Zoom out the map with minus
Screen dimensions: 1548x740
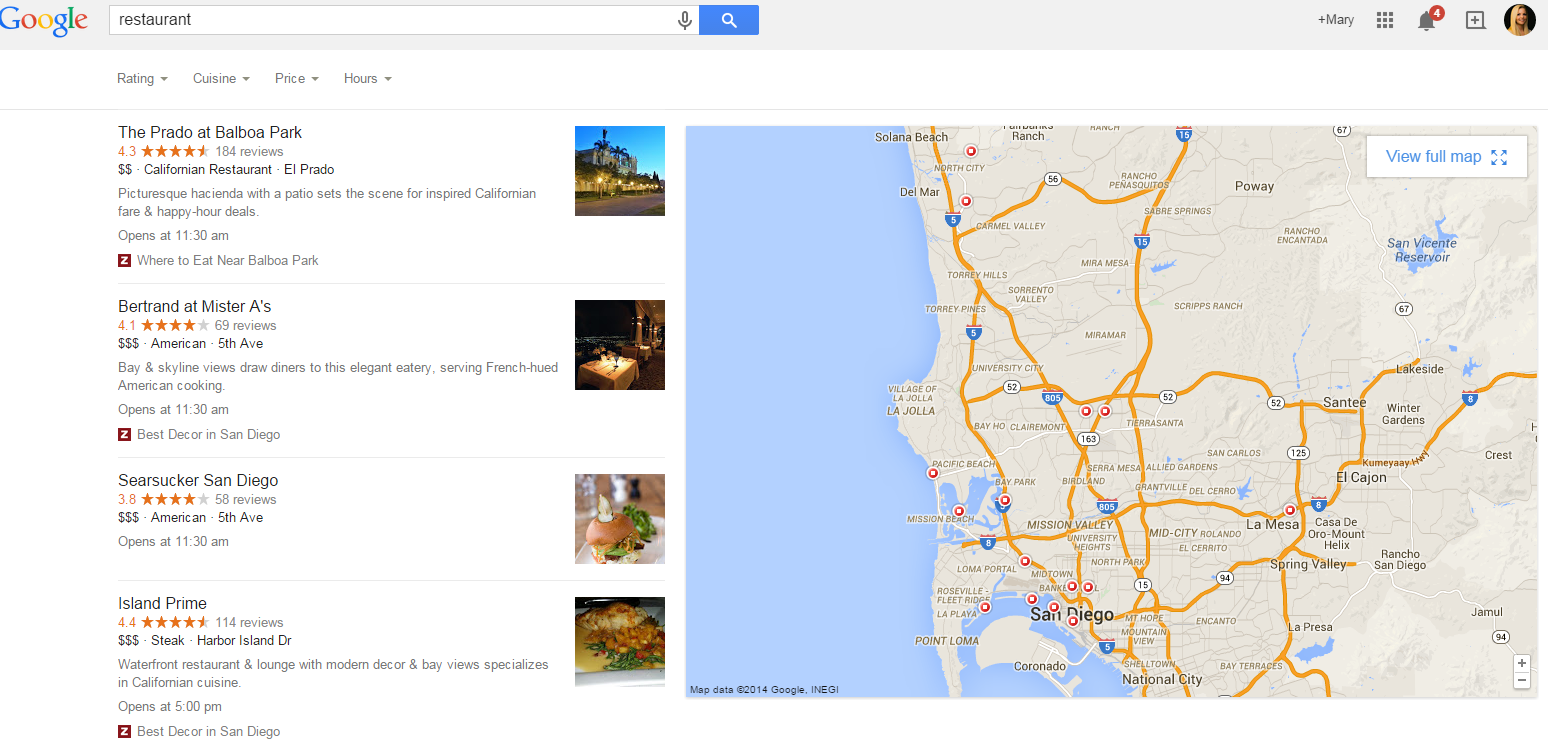[x=1522, y=681]
